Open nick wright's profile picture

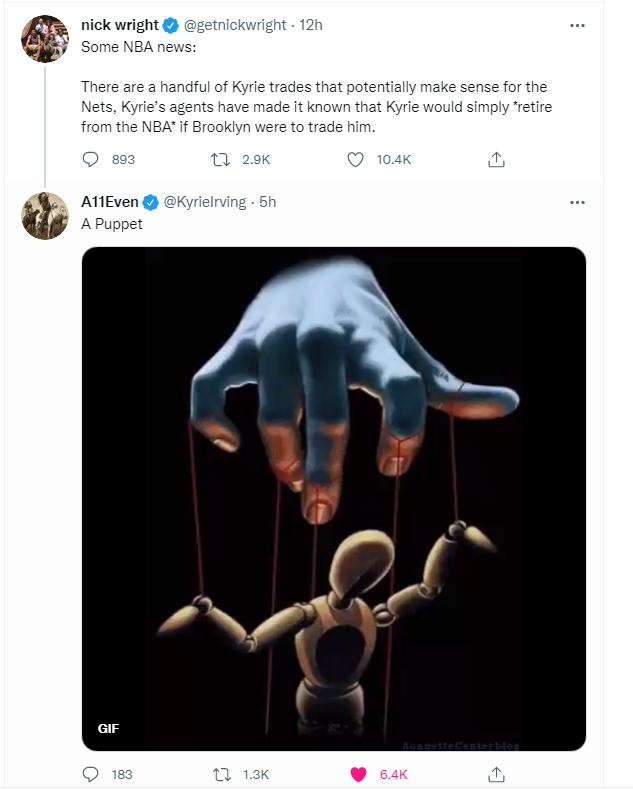pyautogui.click(x=45, y=39)
